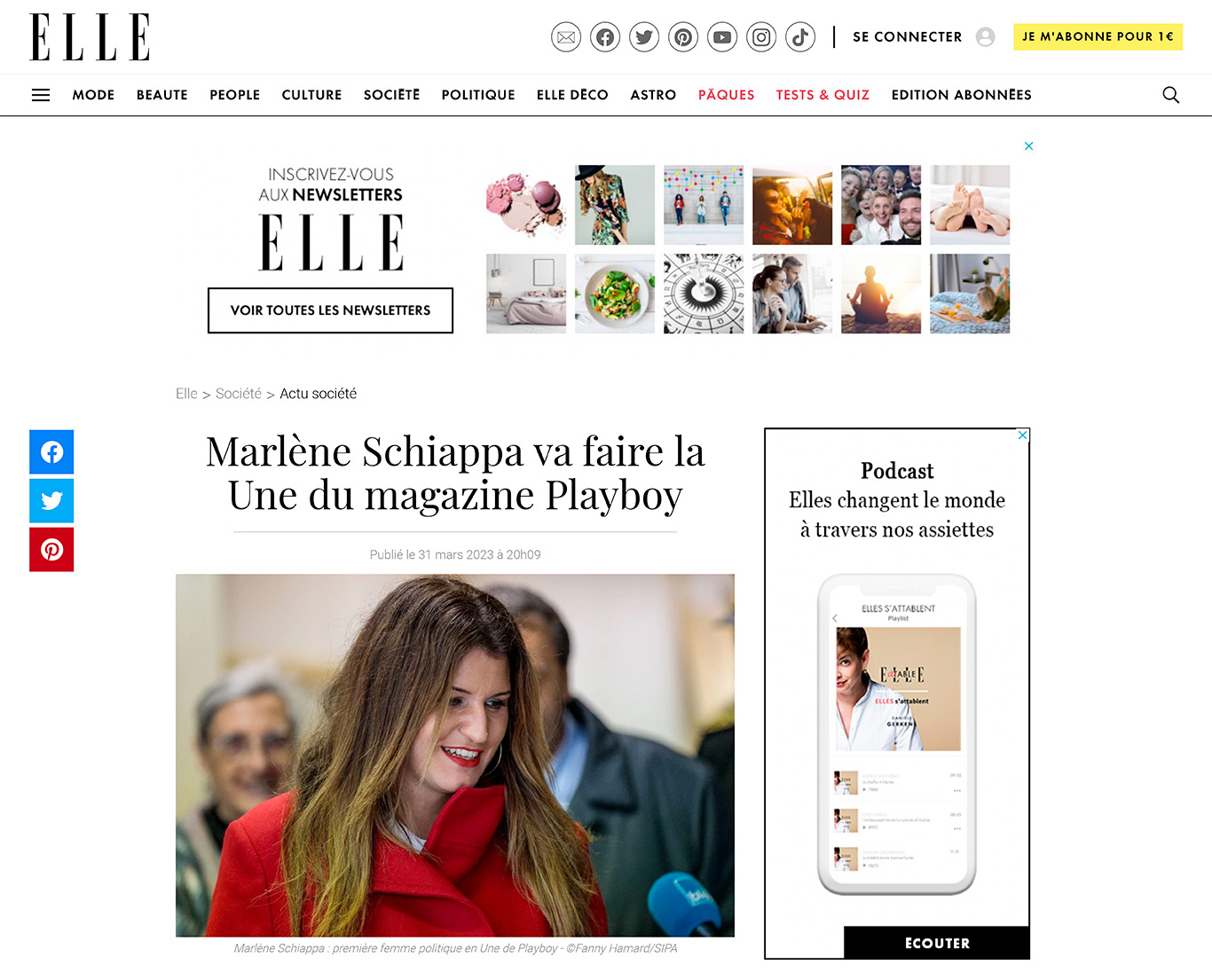Click the salad bowl newsletter thumbnail
The image size is (1212, 980).
pos(615,294)
